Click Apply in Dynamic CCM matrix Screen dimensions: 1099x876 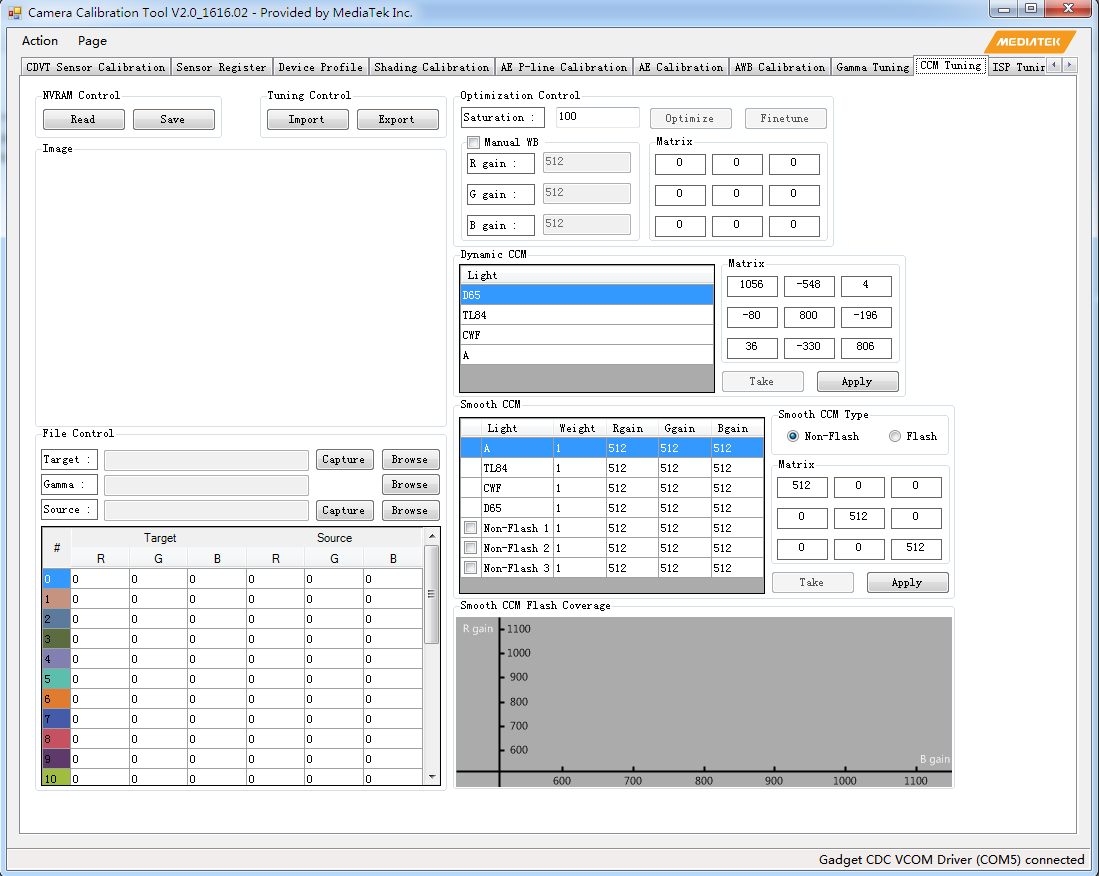point(857,381)
